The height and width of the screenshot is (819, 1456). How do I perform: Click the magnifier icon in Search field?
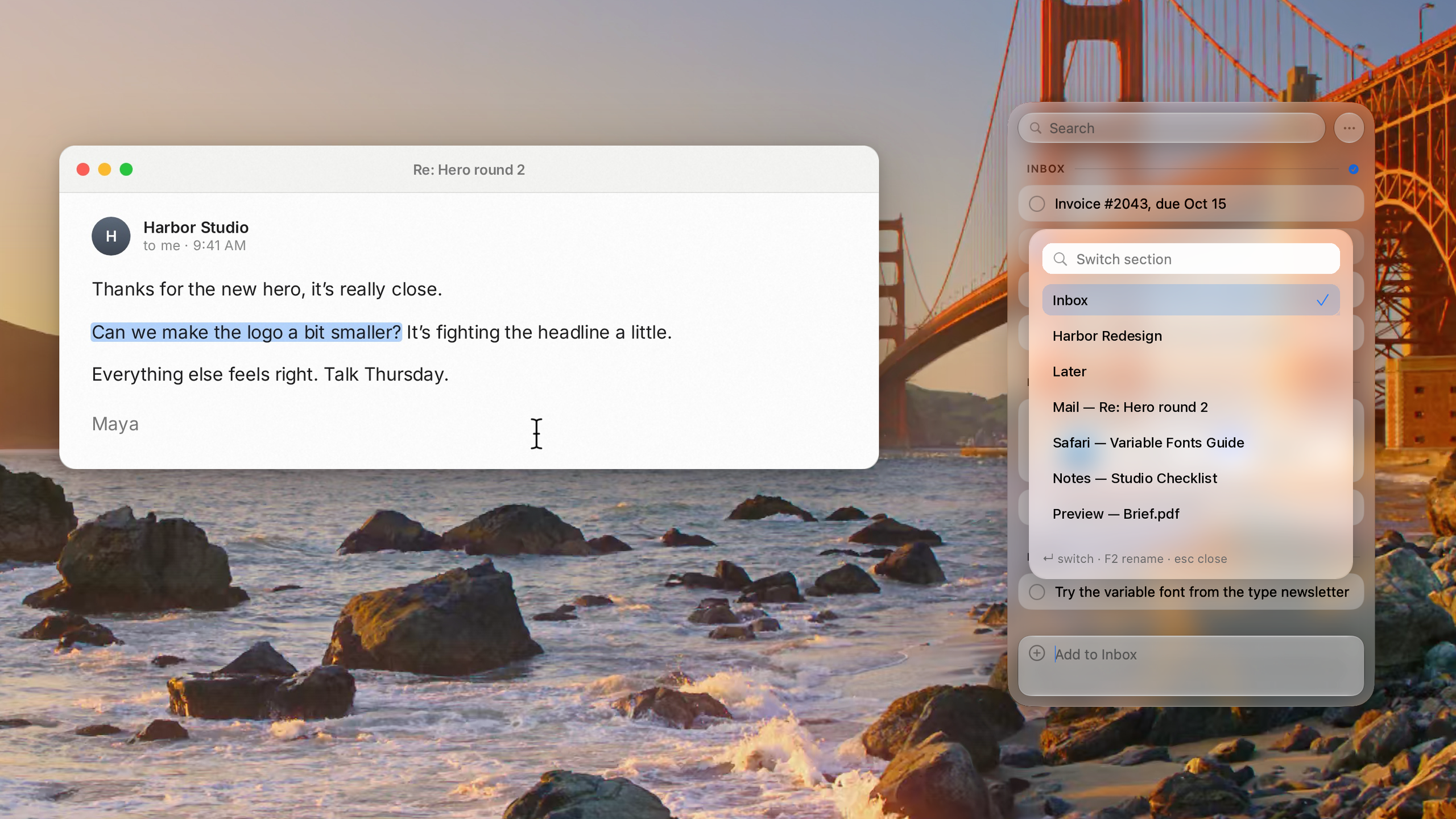[1036, 128]
